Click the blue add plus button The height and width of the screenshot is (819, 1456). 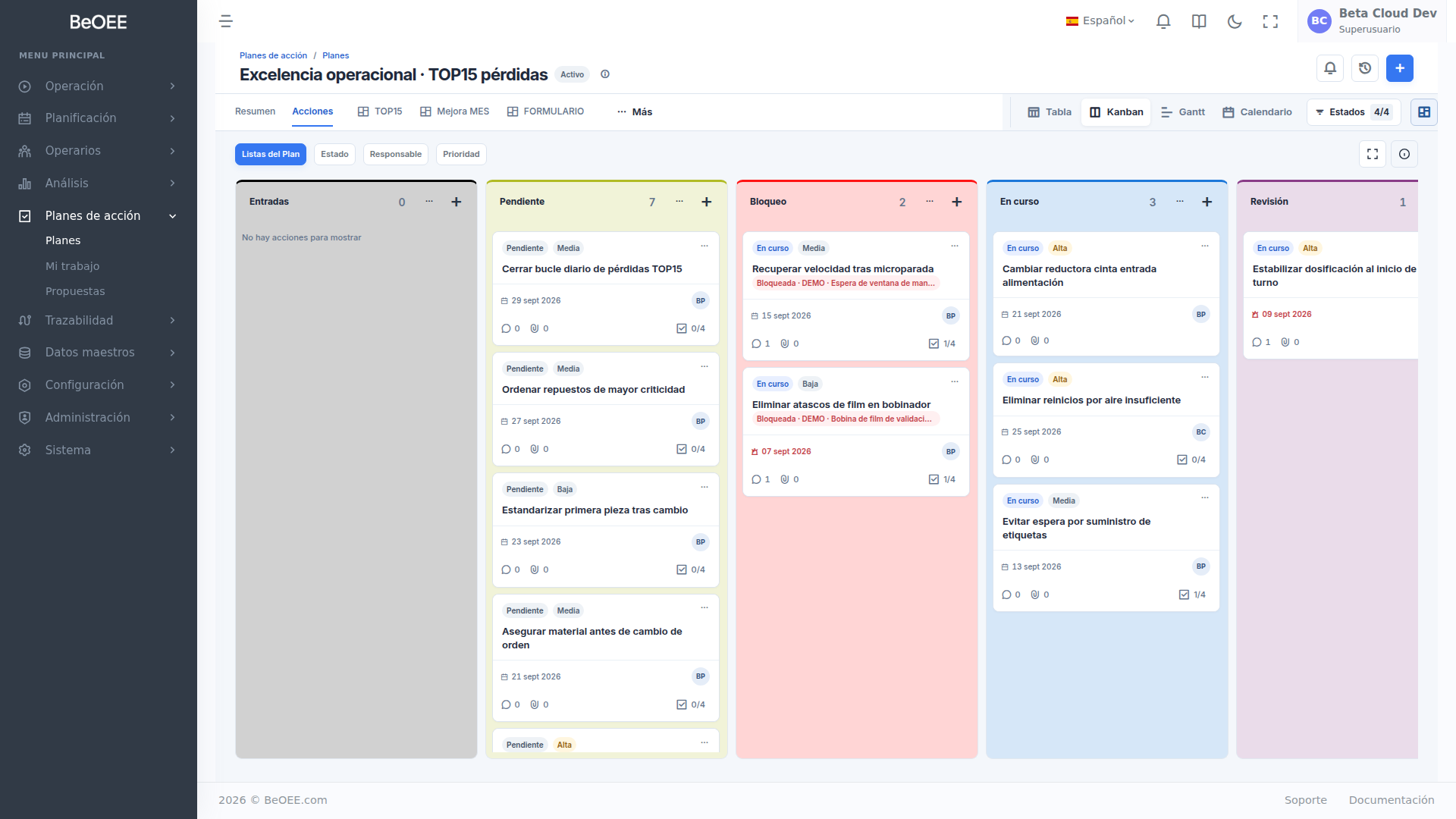(1400, 68)
